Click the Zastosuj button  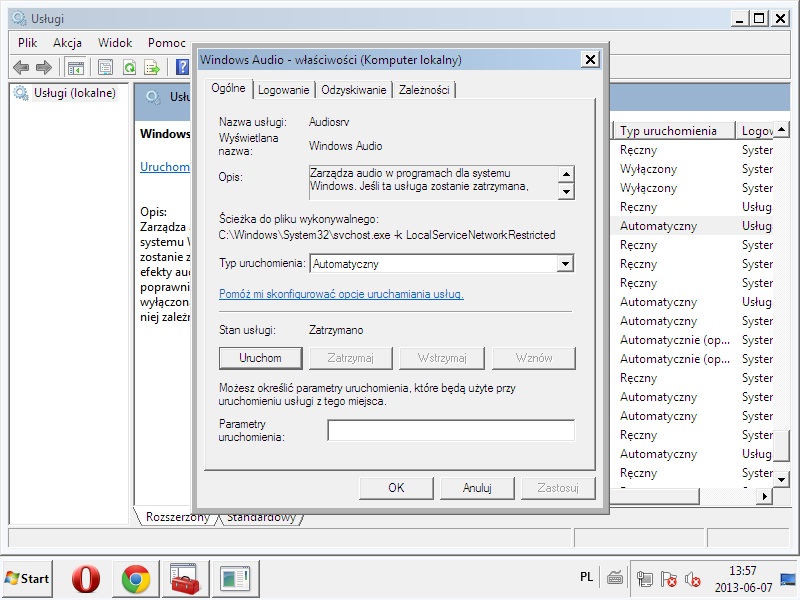coord(558,488)
